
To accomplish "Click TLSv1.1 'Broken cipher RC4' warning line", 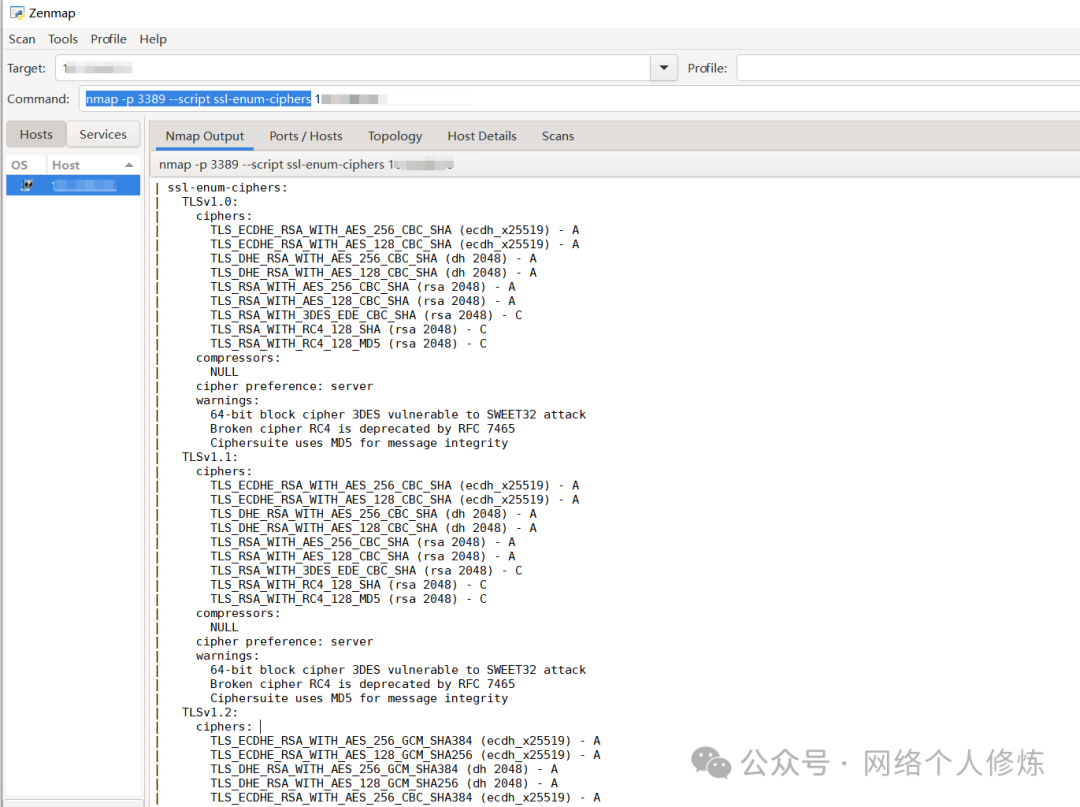I will [x=362, y=684].
